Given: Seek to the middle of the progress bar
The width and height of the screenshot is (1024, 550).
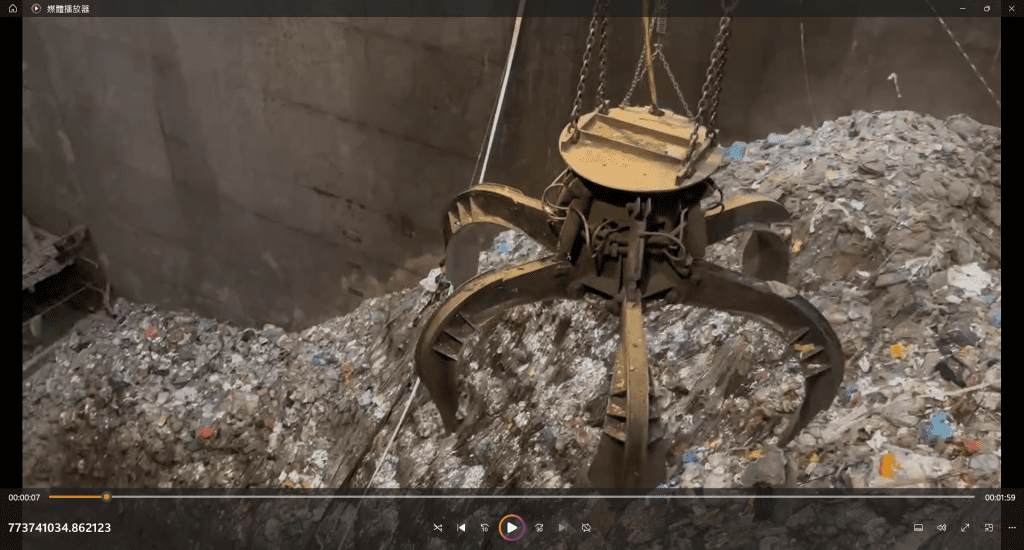Looking at the screenshot, I should point(511,497).
